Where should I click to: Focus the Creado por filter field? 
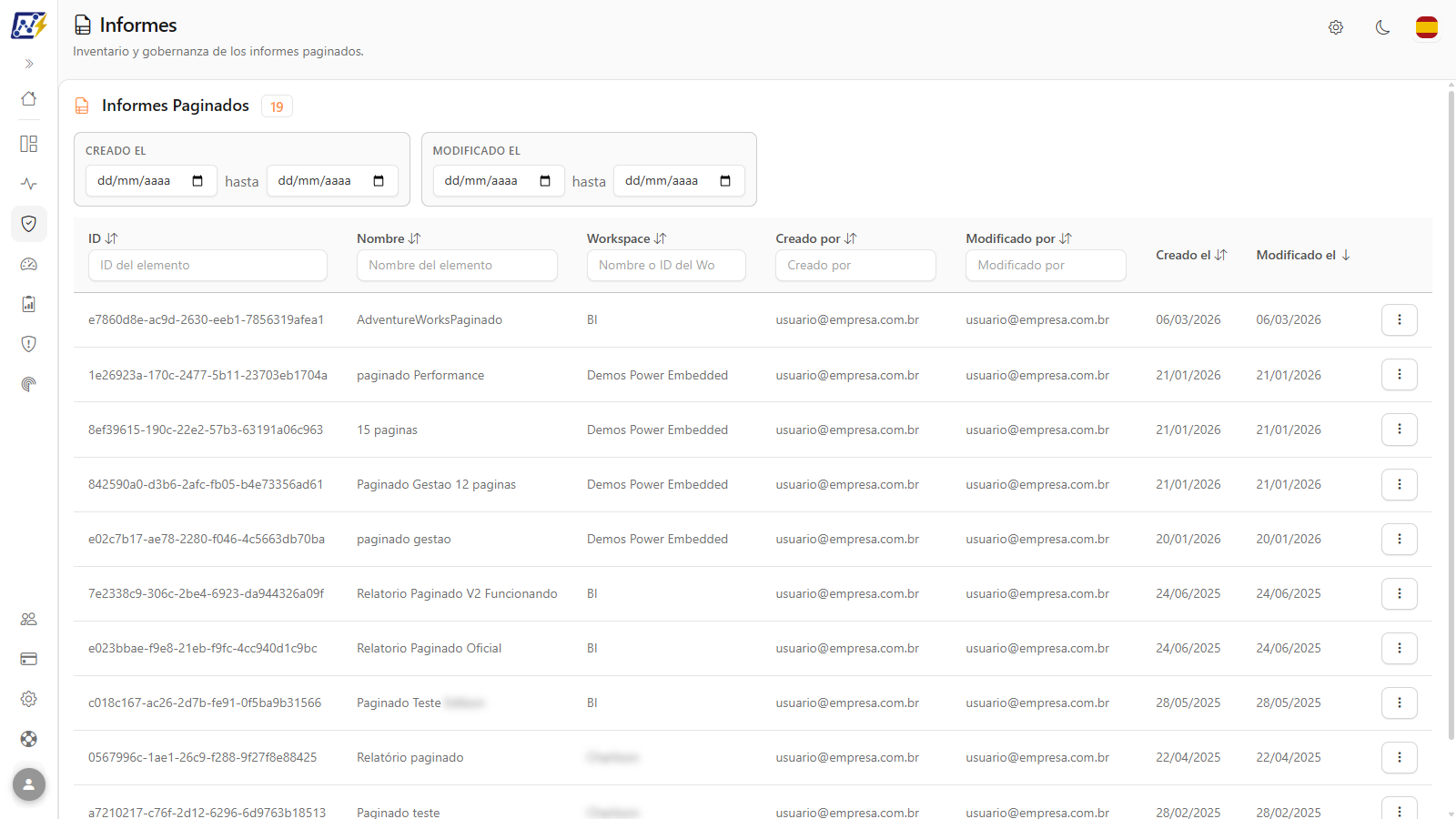click(855, 265)
